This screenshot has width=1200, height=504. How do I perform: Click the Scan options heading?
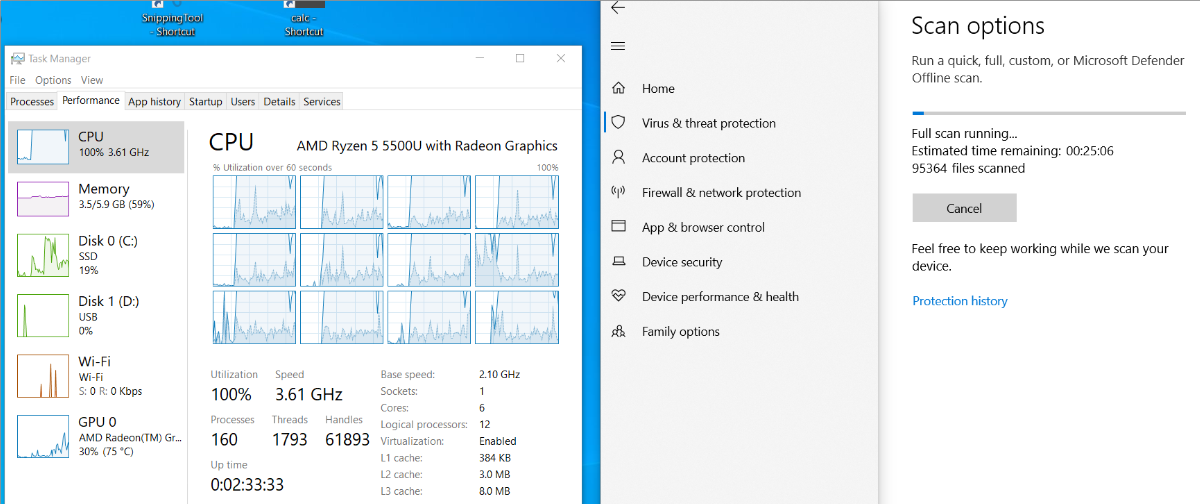click(978, 26)
